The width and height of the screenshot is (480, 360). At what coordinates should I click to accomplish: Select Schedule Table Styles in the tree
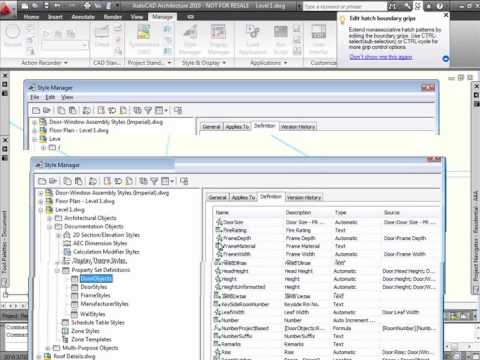coord(98,323)
